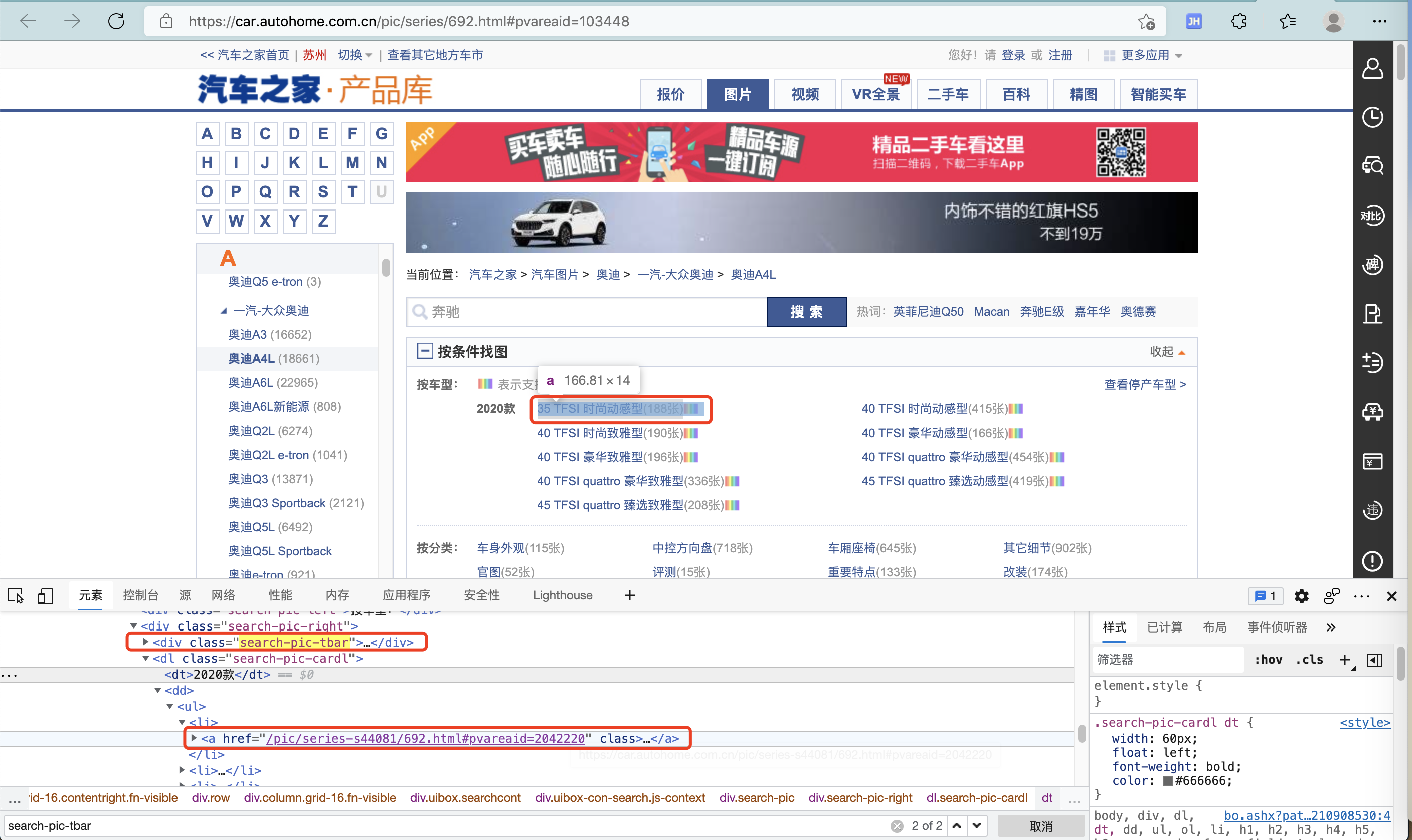Collapse the dd element node
Viewport: 1412px width, 840px height.
point(158,691)
